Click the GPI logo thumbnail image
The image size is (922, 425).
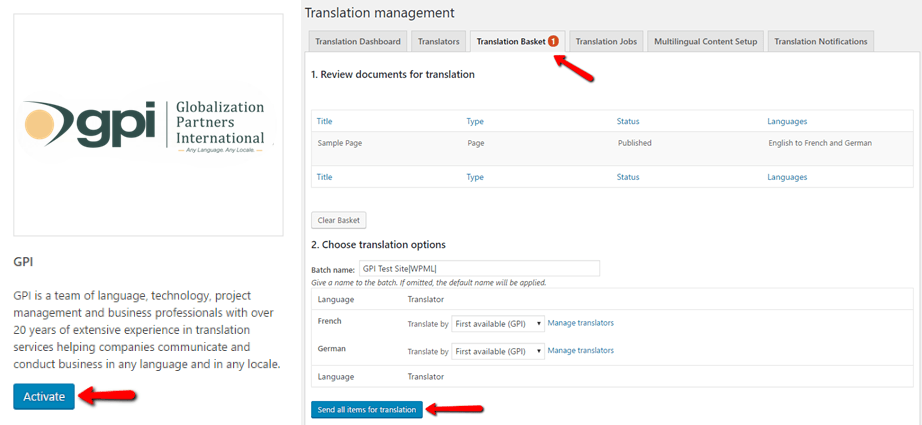tap(148, 125)
